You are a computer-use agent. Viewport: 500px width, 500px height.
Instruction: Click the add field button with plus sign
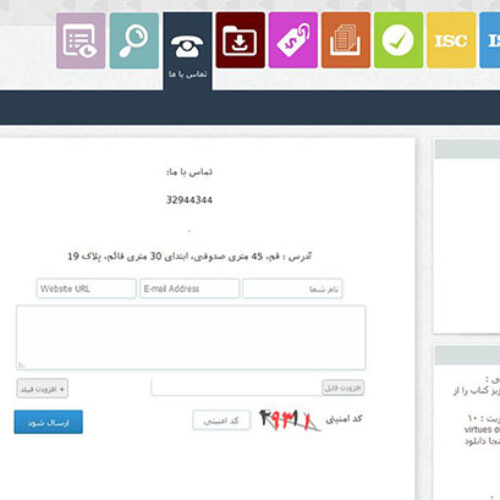coord(42,389)
